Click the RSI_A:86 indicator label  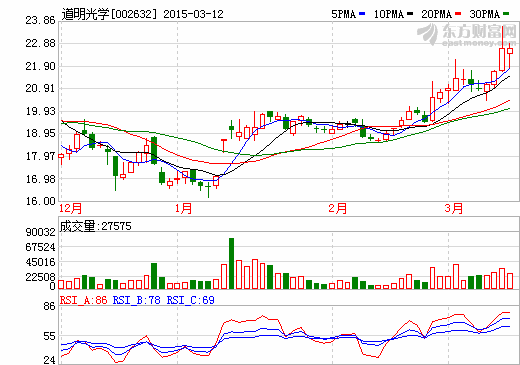coord(84,300)
